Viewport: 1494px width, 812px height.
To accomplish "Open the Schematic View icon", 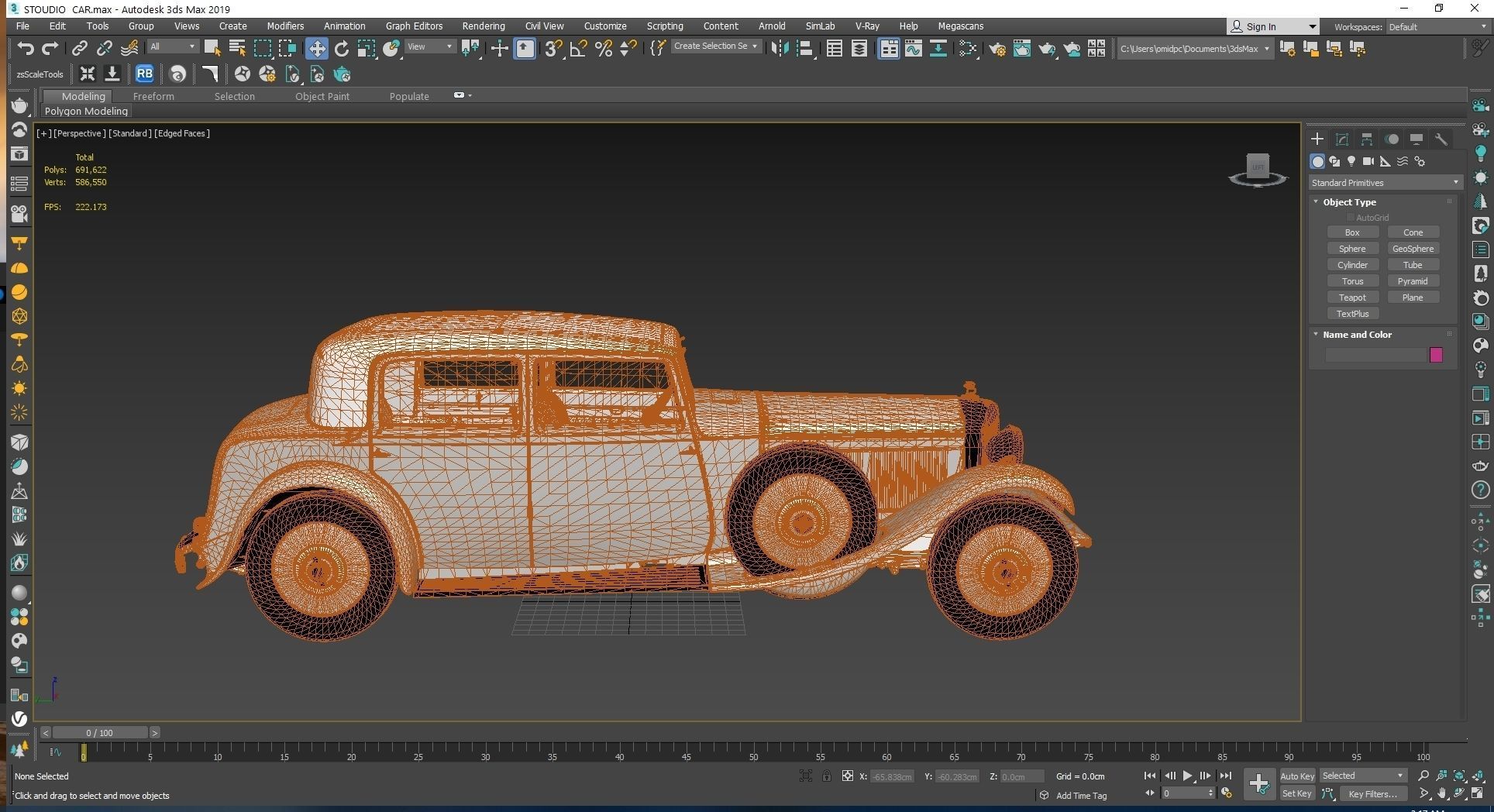I will click(x=938, y=49).
